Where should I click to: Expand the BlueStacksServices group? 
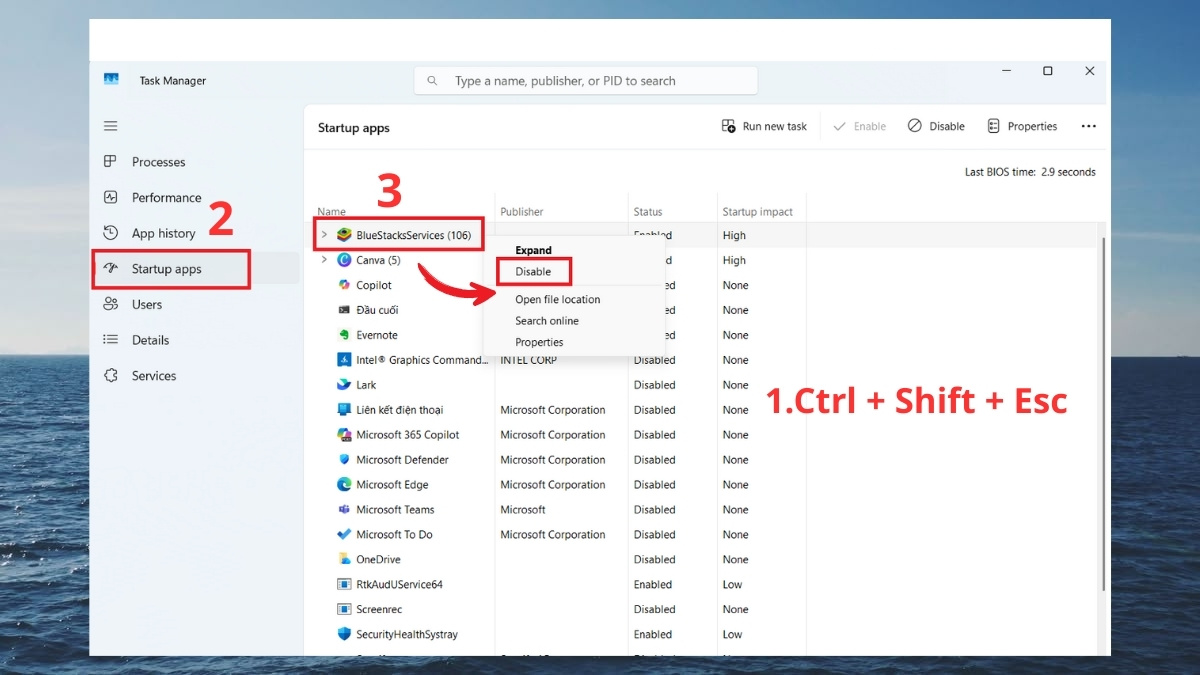[323, 235]
